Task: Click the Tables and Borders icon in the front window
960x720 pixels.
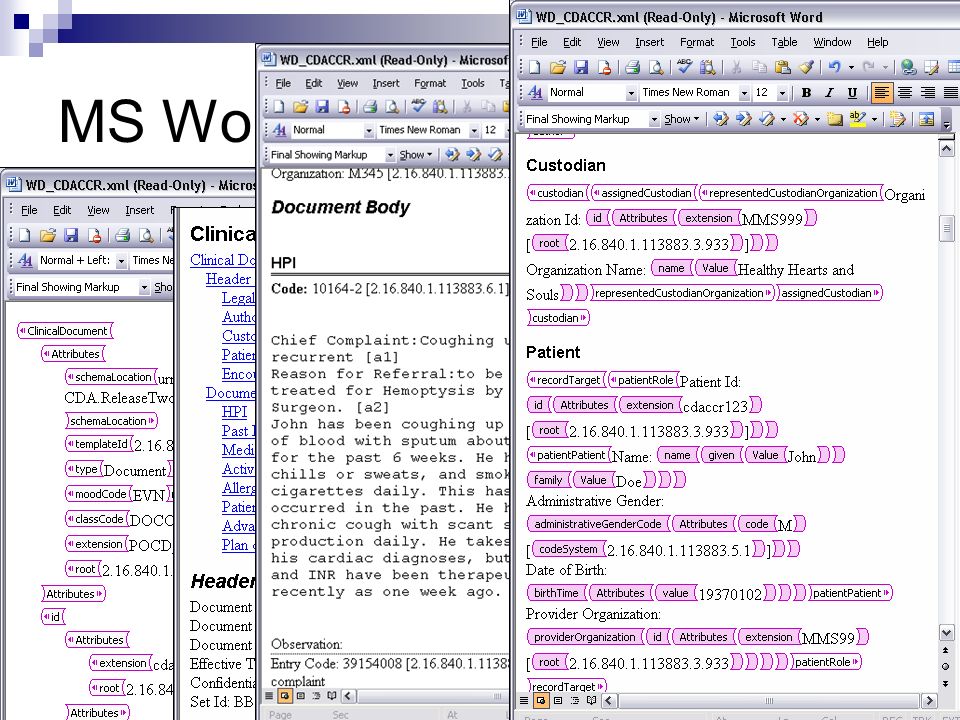Action: (x=931, y=67)
